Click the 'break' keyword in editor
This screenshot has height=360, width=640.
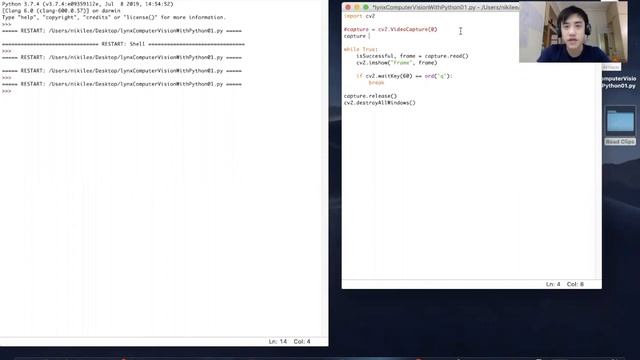pyautogui.click(x=376, y=82)
